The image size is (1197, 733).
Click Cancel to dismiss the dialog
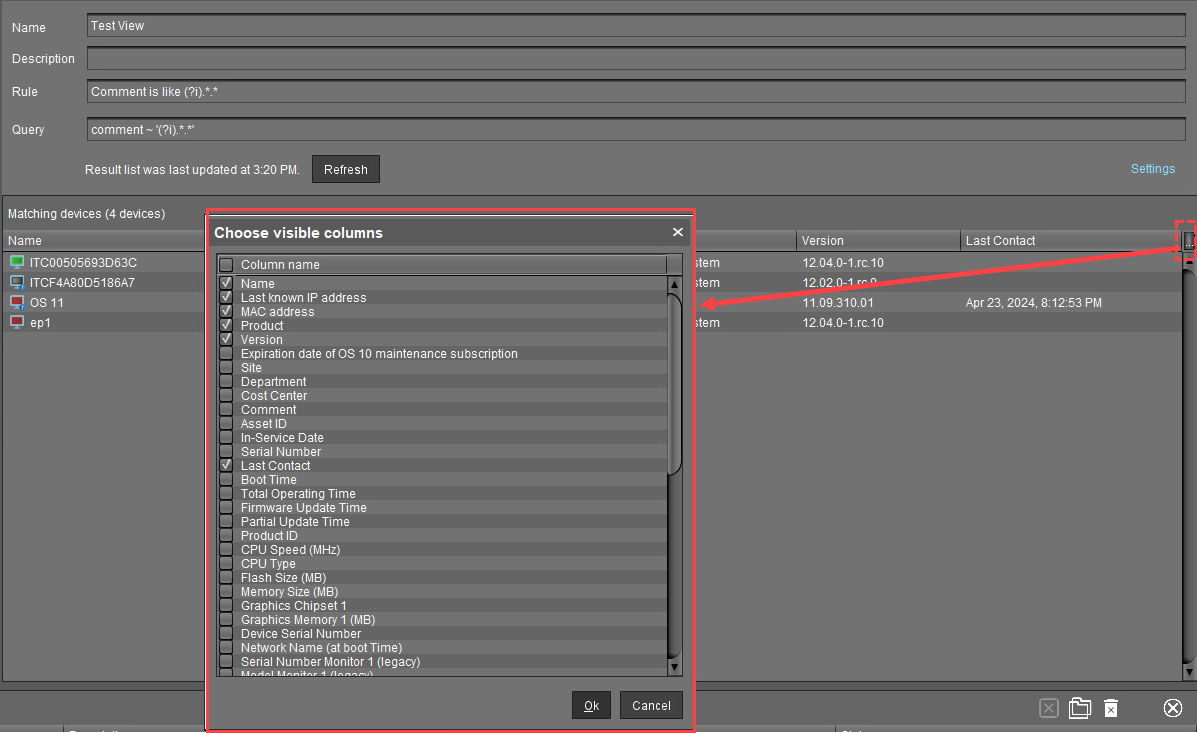651,705
